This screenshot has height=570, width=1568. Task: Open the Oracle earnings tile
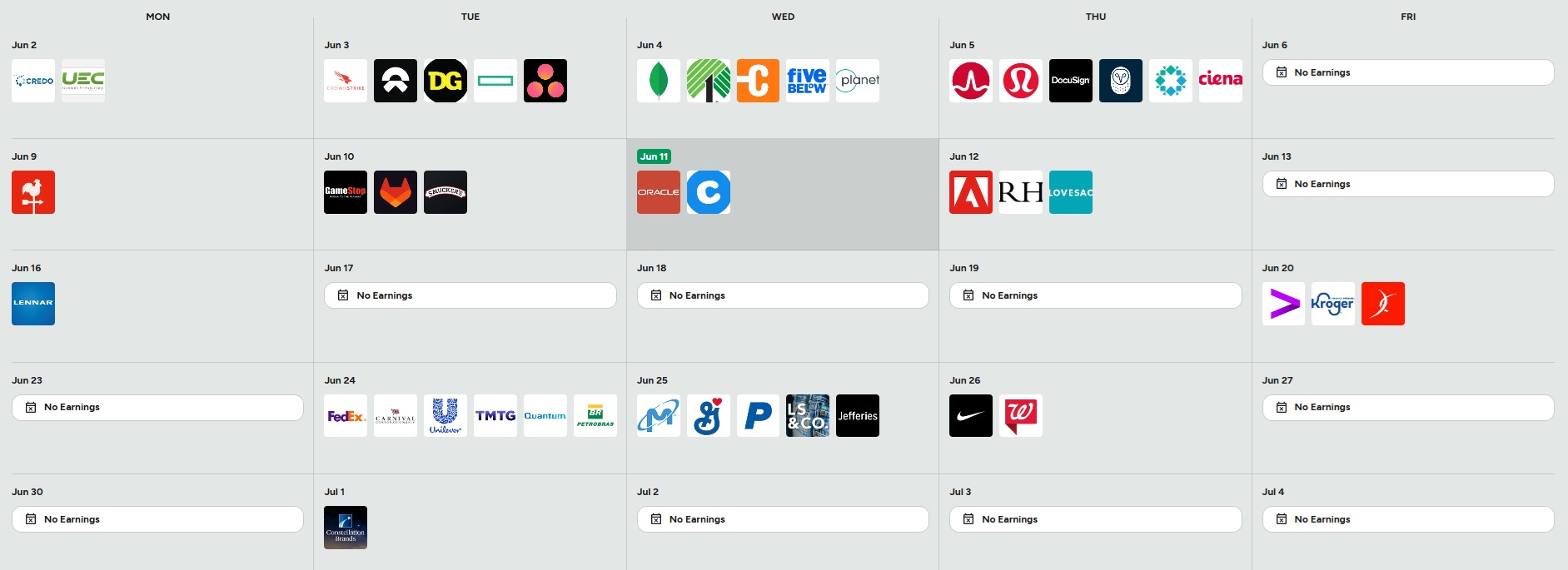(x=659, y=192)
